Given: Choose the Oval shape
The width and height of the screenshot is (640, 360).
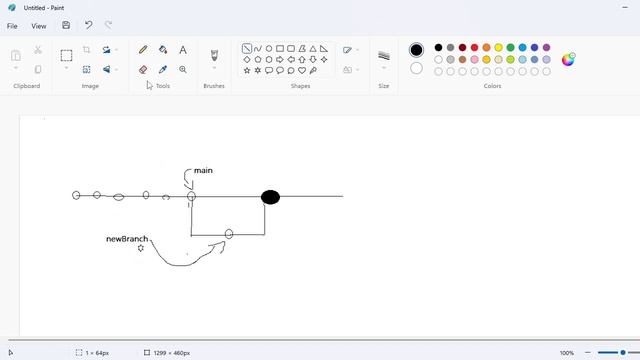Looking at the screenshot, I should click(269, 49).
